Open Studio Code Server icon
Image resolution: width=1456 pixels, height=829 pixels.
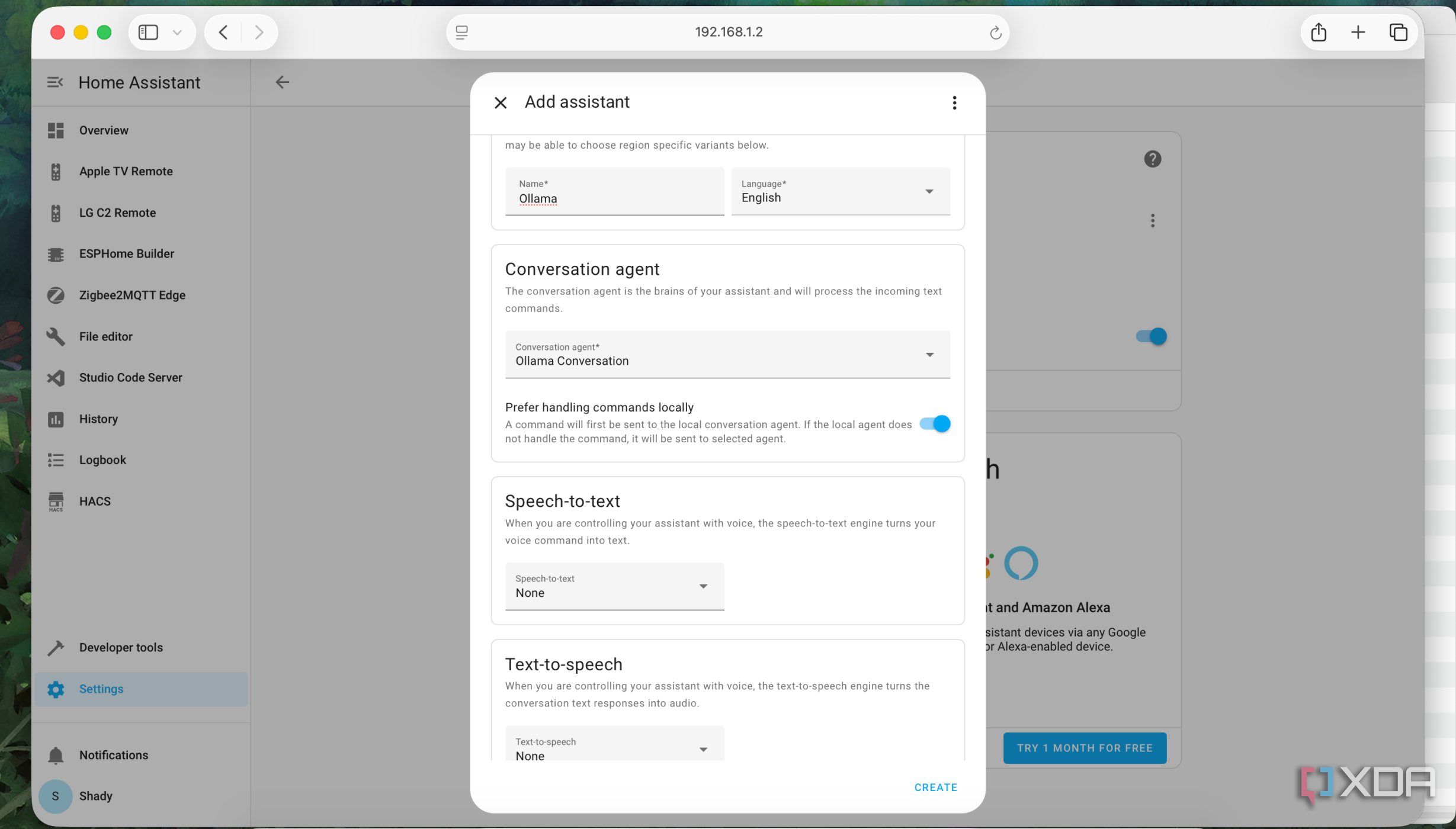pos(56,378)
